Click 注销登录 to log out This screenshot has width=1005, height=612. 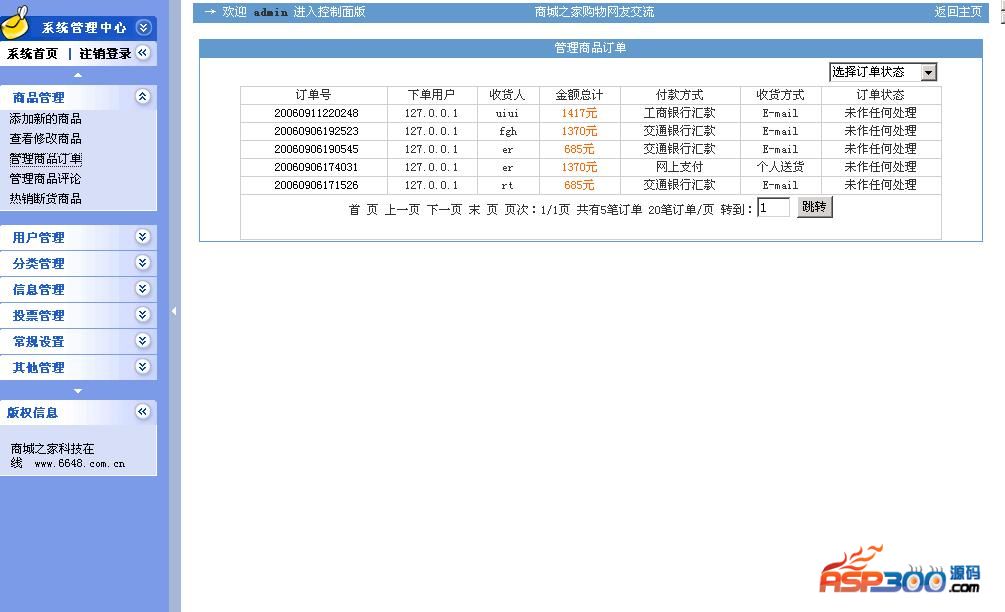pyautogui.click(x=105, y=54)
